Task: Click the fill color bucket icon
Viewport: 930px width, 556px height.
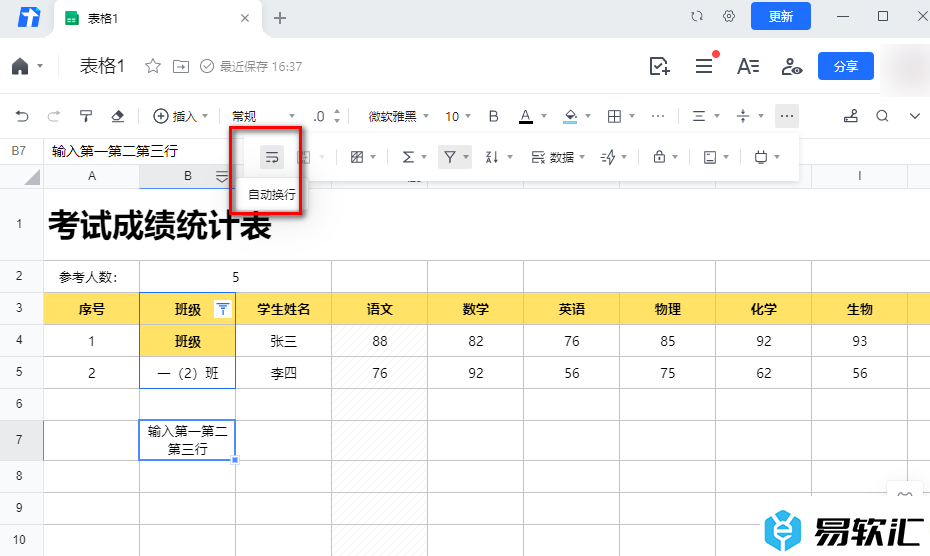Action: (570, 116)
